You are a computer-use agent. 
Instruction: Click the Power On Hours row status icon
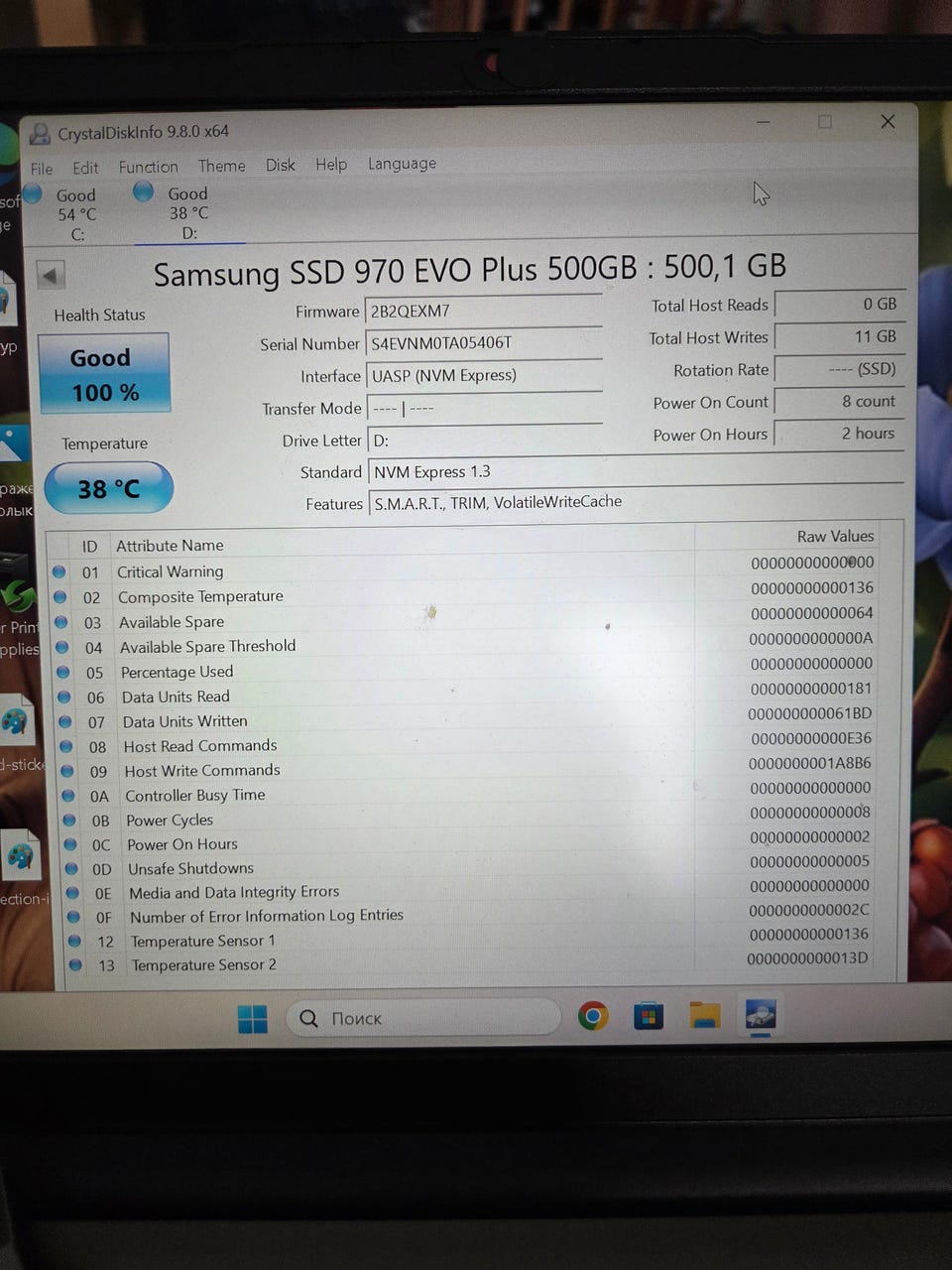coord(70,844)
